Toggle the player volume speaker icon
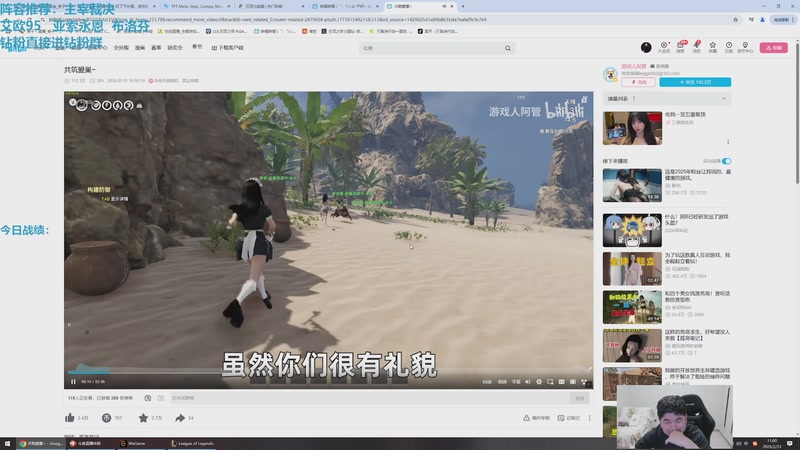The height and width of the screenshot is (450, 800). (x=528, y=382)
